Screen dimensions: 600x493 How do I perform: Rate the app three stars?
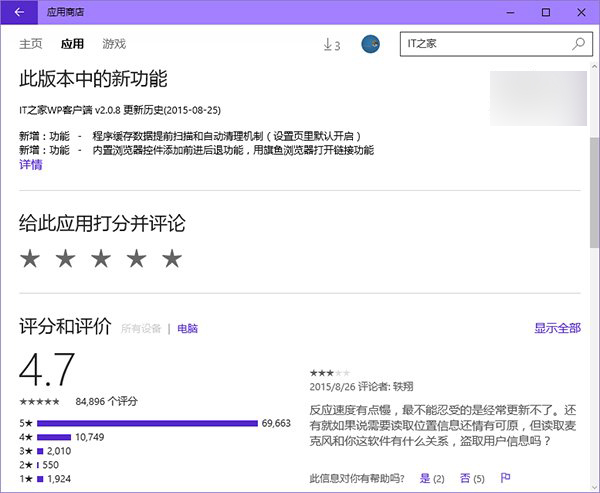pos(101,259)
